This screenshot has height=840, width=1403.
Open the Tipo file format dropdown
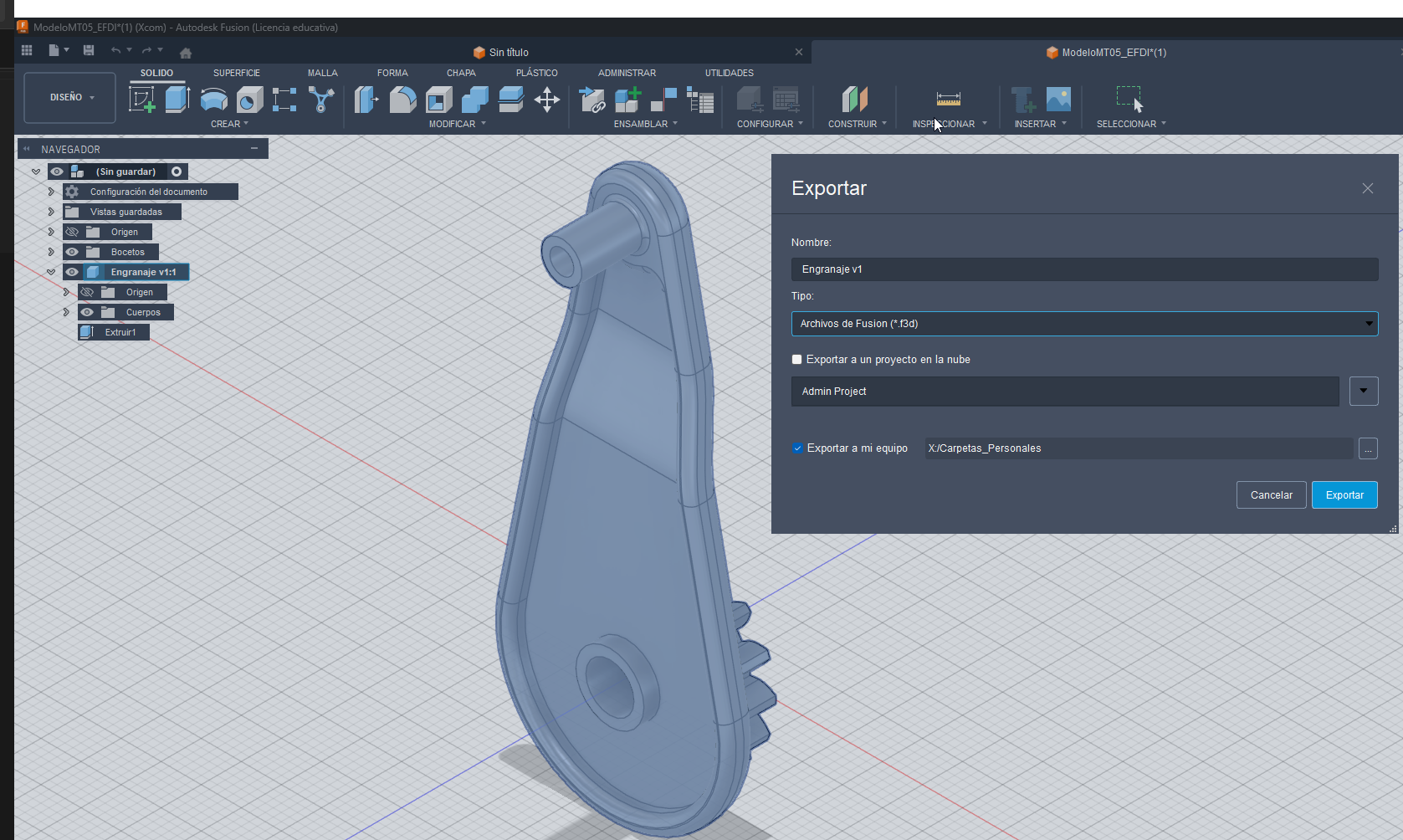click(x=1084, y=324)
